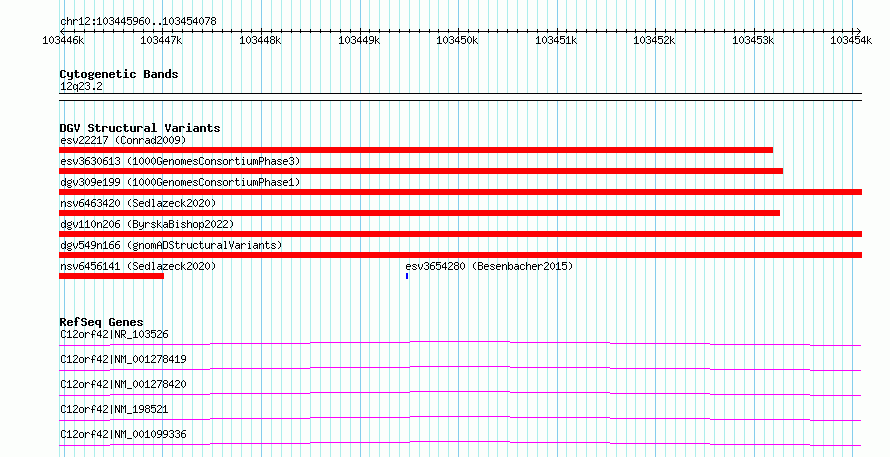Select the magenta gene line for NM_198521
890x457 pixels.
tap(460, 418)
